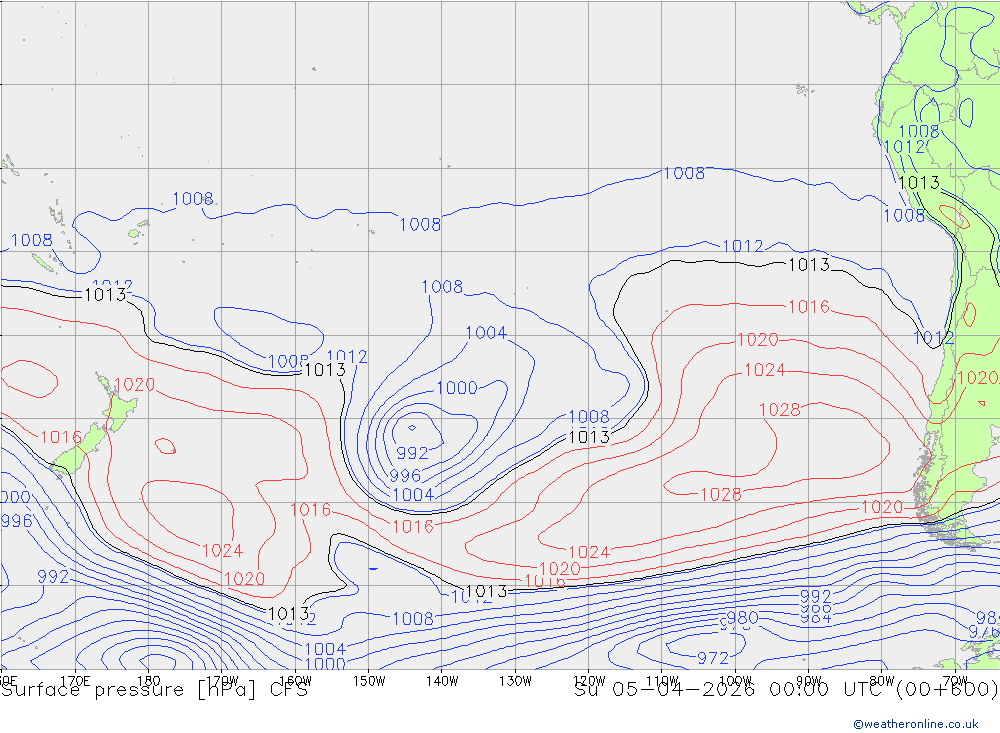Select the 1004 label above the 1000 isobar label

pos(486,333)
